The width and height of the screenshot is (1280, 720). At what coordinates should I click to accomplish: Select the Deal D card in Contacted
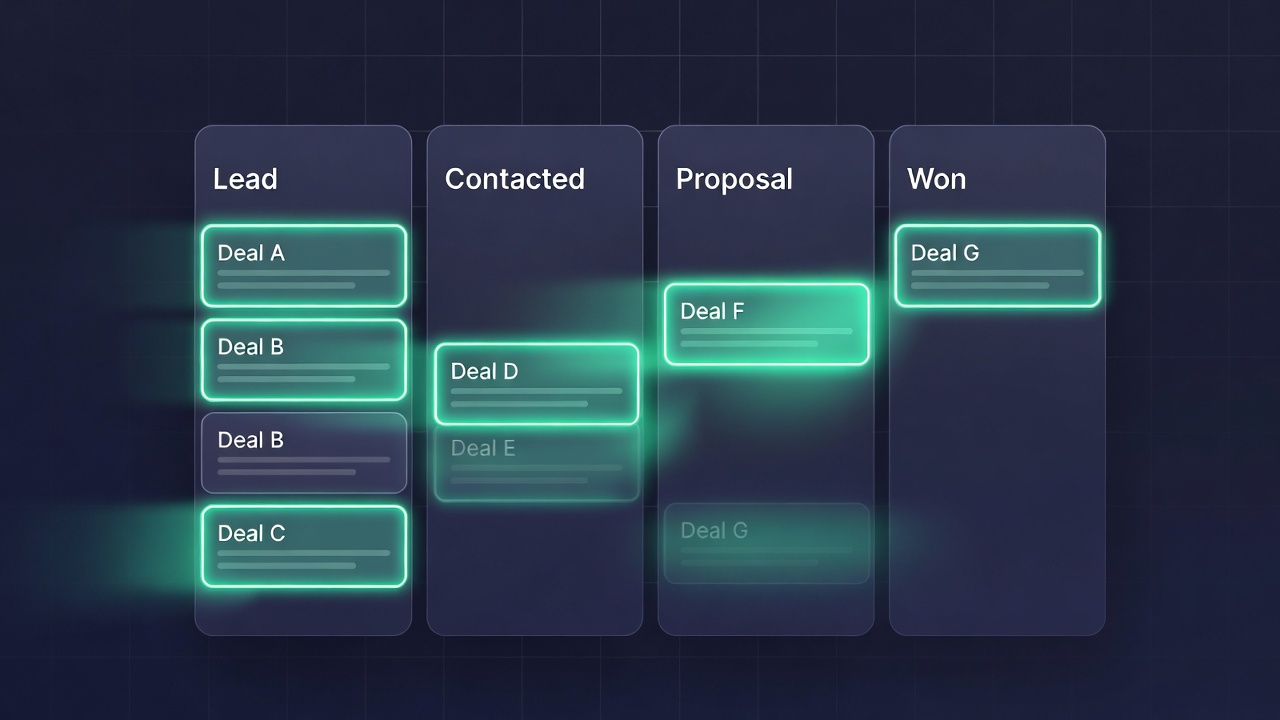(536, 384)
